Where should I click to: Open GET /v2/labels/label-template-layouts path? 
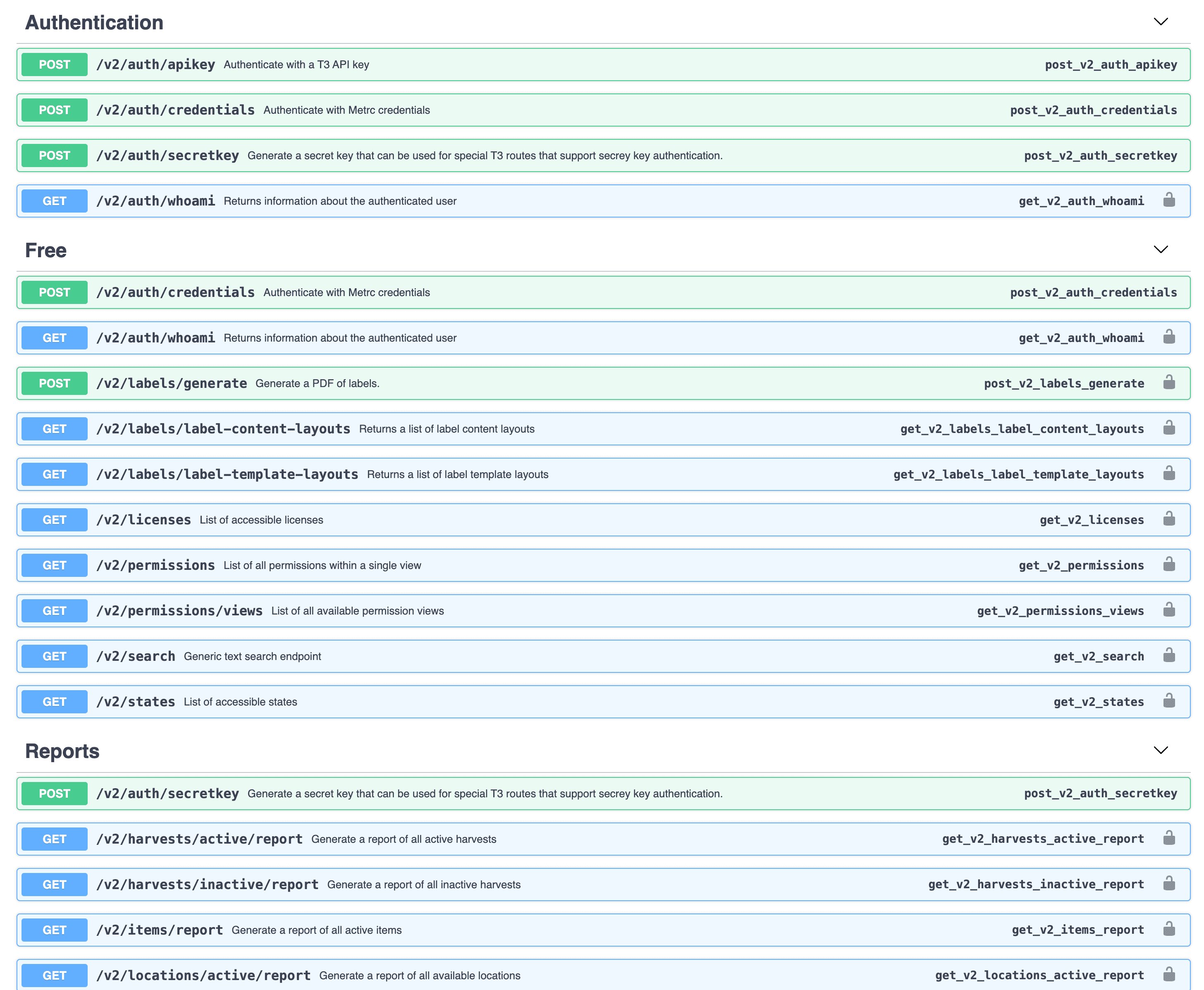click(227, 474)
